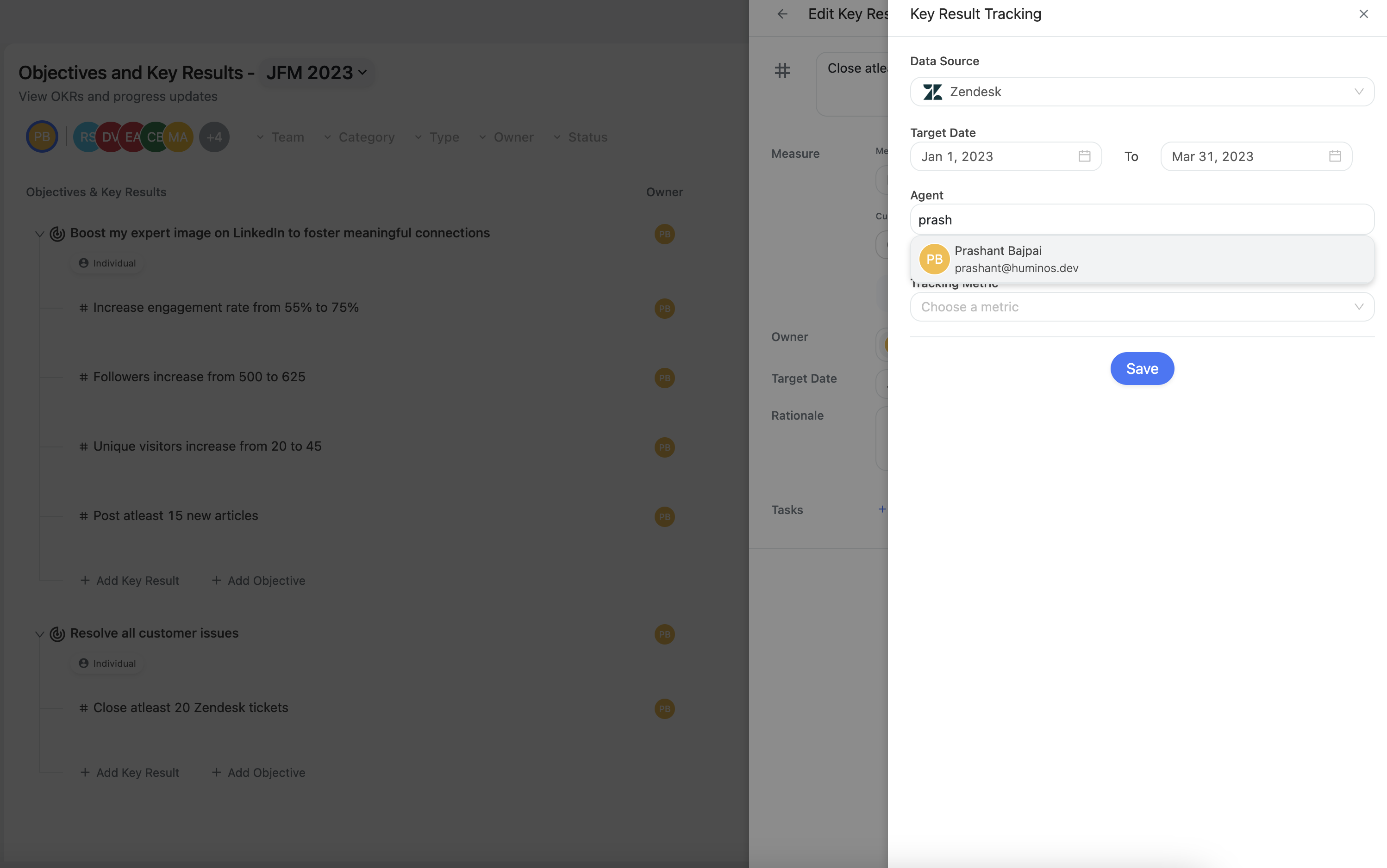This screenshot has width=1387, height=868.
Task: Open the Choose a metric dropdown
Action: point(1142,307)
